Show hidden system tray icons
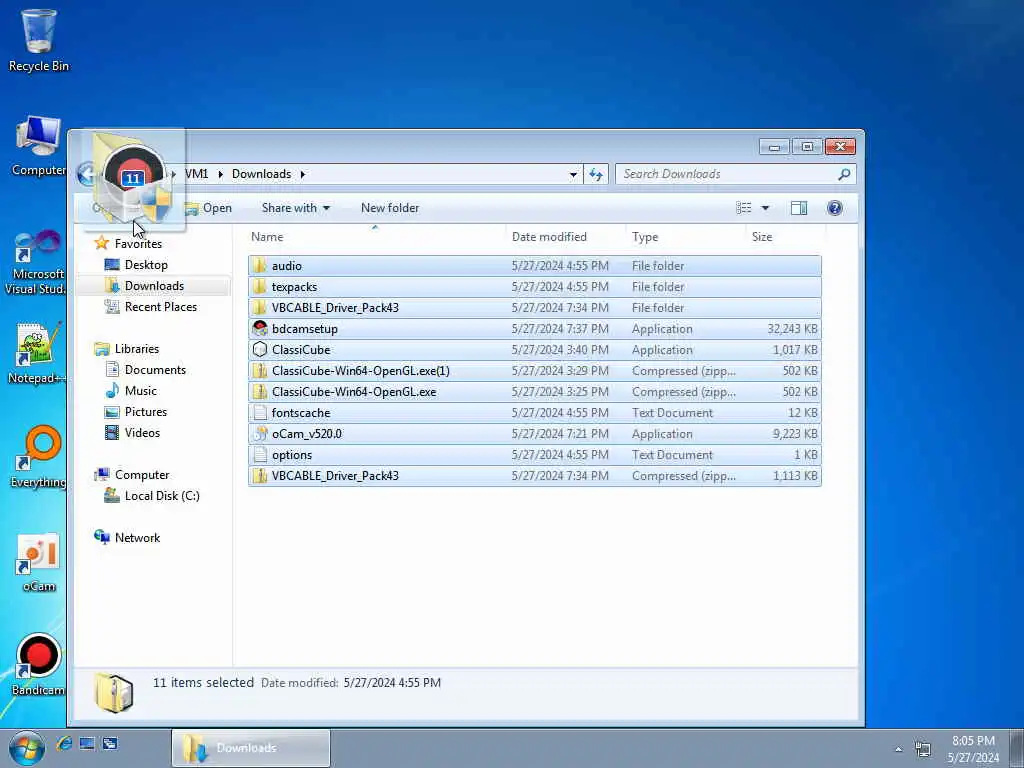 [899, 749]
